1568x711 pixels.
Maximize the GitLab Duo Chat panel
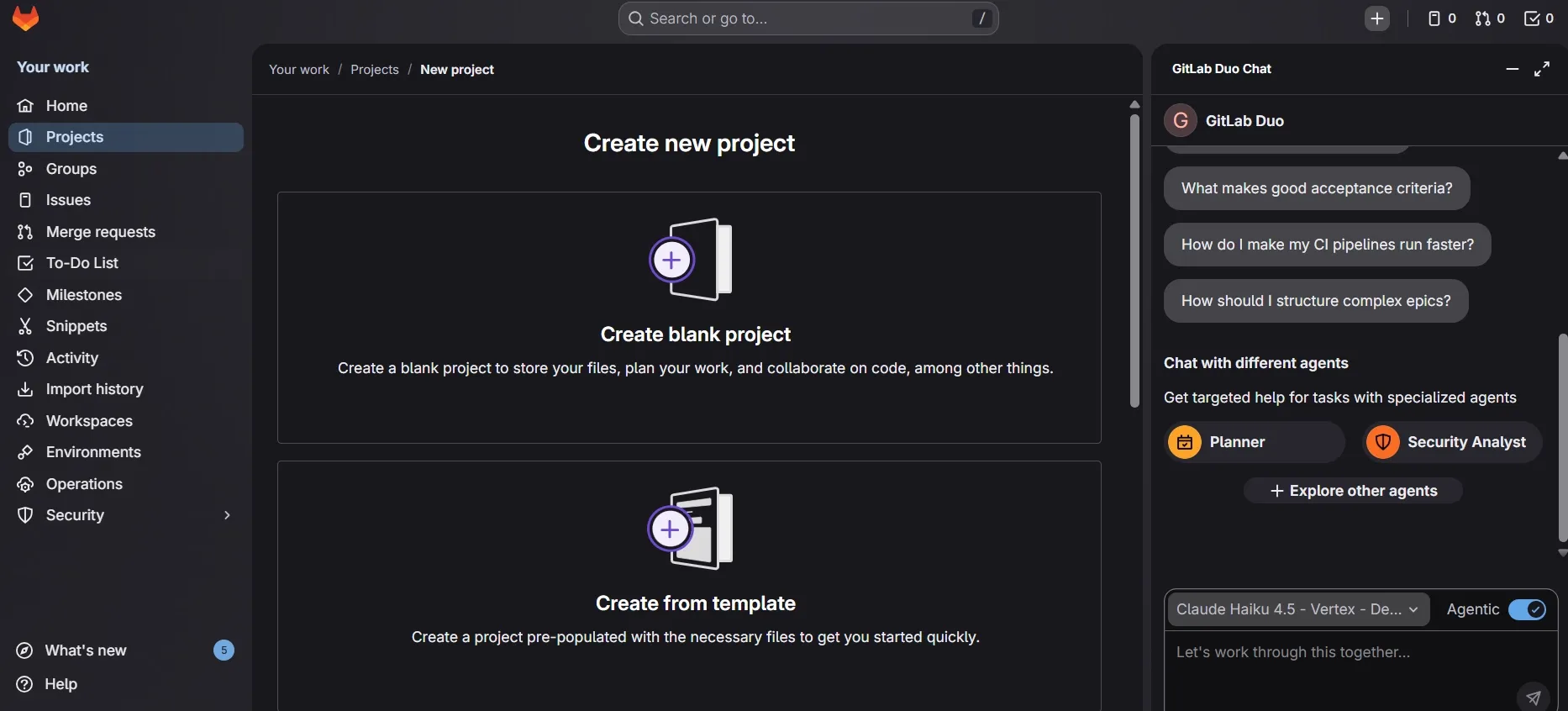(1542, 69)
